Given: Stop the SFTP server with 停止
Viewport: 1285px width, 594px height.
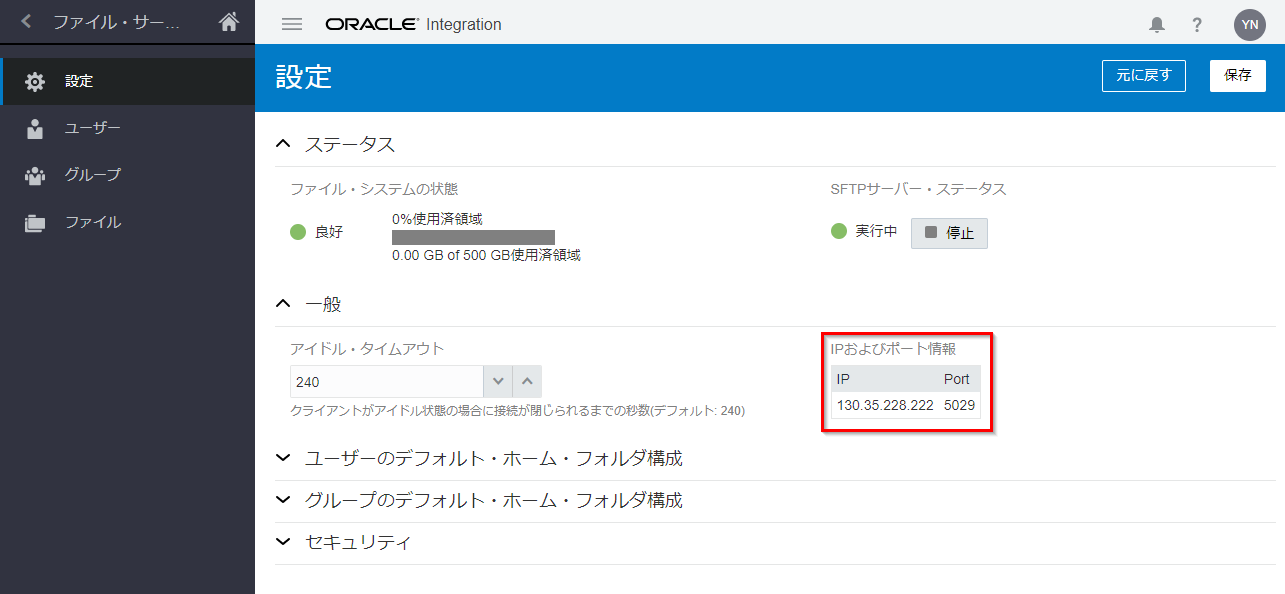Looking at the screenshot, I should [x=949, y=233].
